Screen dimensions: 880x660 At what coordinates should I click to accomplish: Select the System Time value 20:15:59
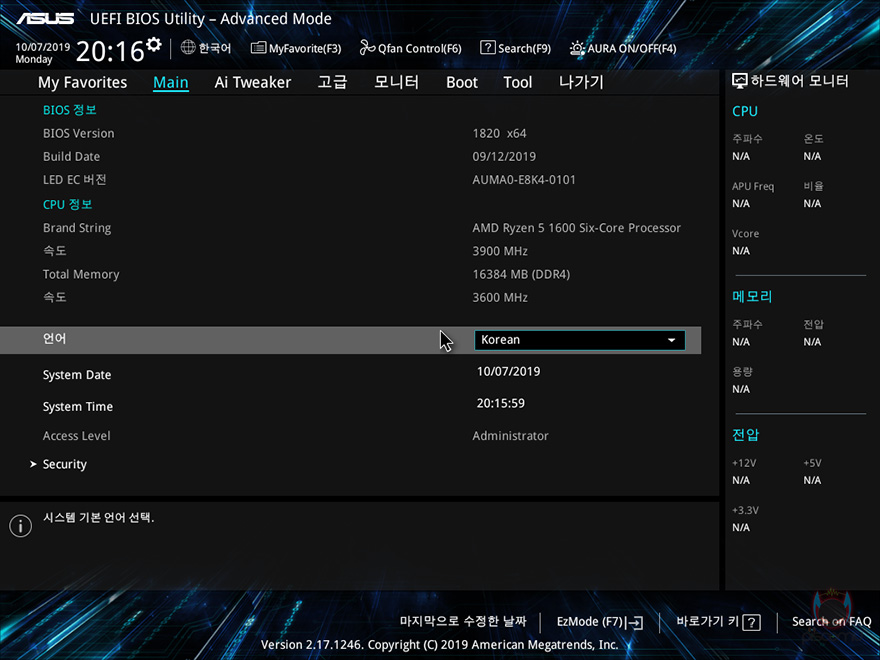point(501,404)
